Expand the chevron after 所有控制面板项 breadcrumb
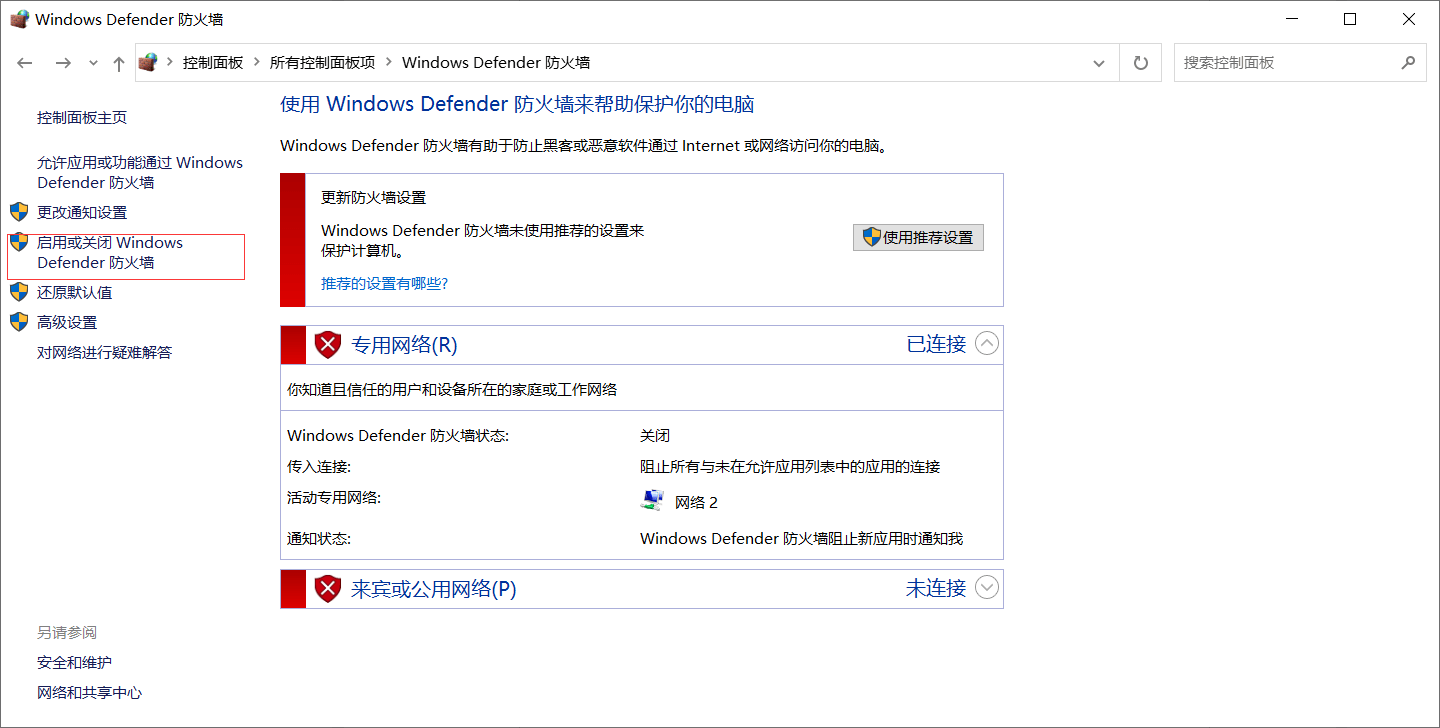1440x728 pixels. tap(389, 62)
